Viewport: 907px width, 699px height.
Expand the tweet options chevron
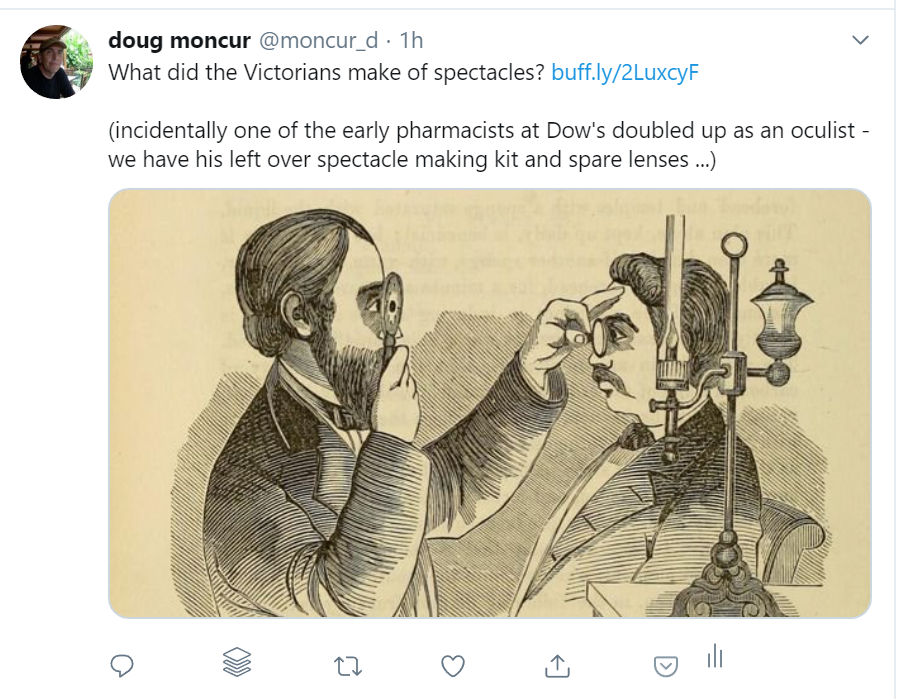(x=859, y=40)
